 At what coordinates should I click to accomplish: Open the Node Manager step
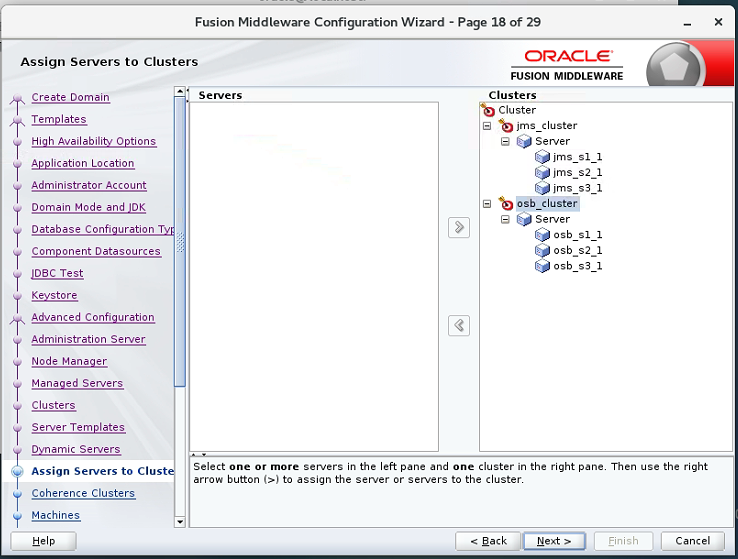(69, 361)
